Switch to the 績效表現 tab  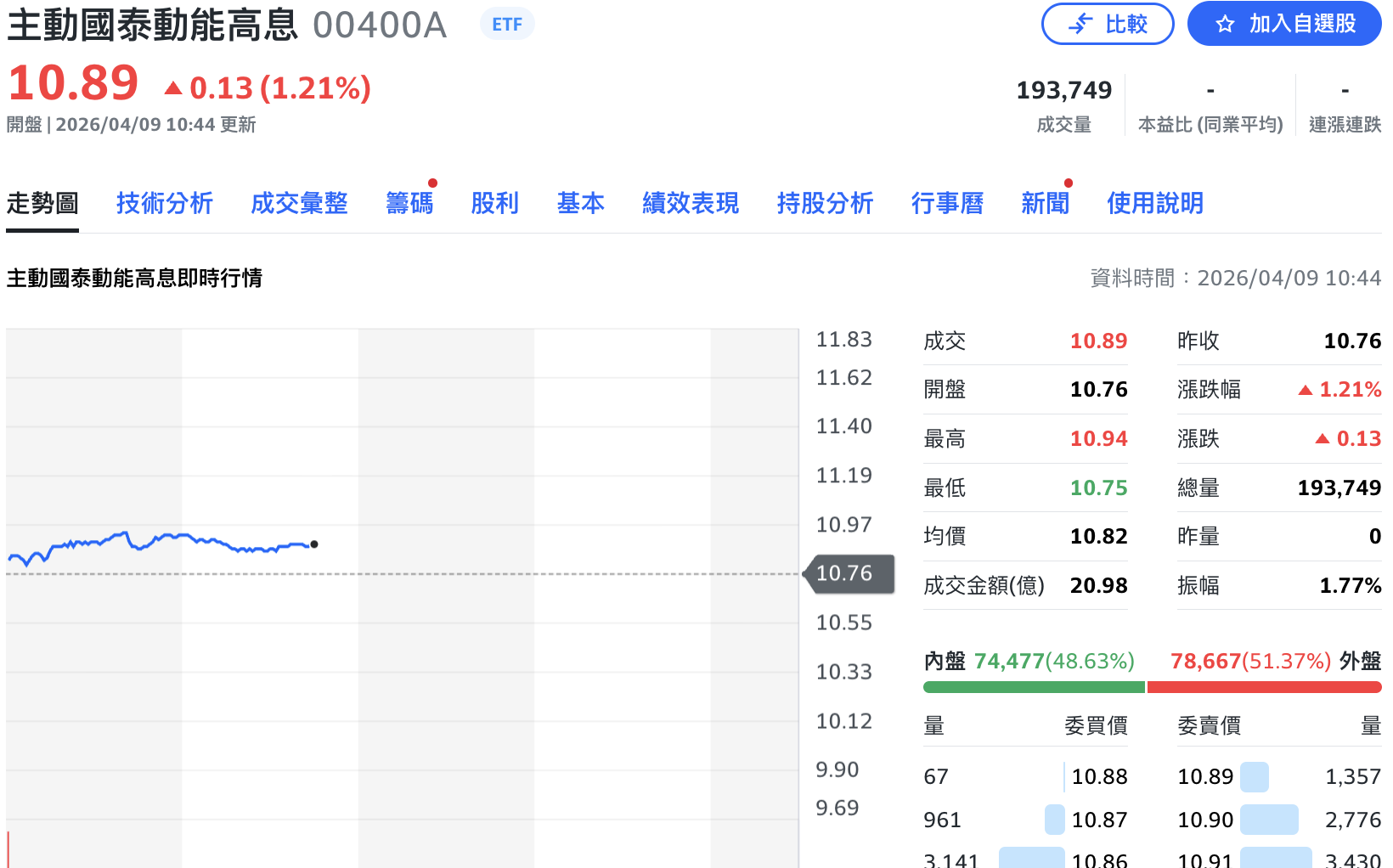tap(691, 203)
